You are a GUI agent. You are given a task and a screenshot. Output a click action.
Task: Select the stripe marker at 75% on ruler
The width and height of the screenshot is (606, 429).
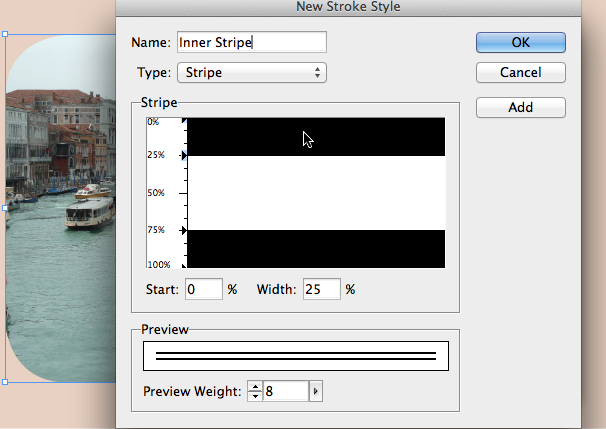[x=184, y=231]
